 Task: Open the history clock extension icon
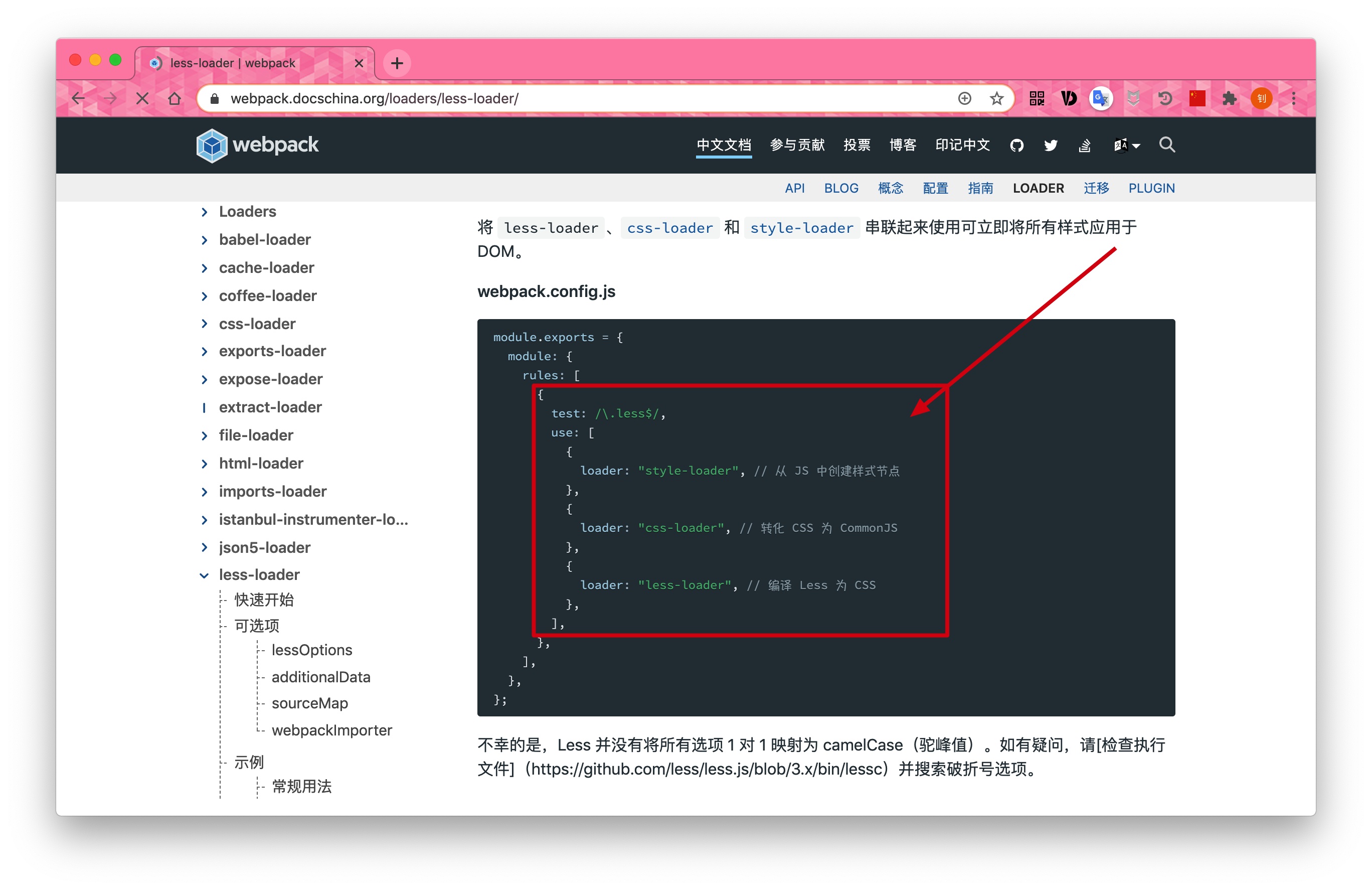(1165, 99)
